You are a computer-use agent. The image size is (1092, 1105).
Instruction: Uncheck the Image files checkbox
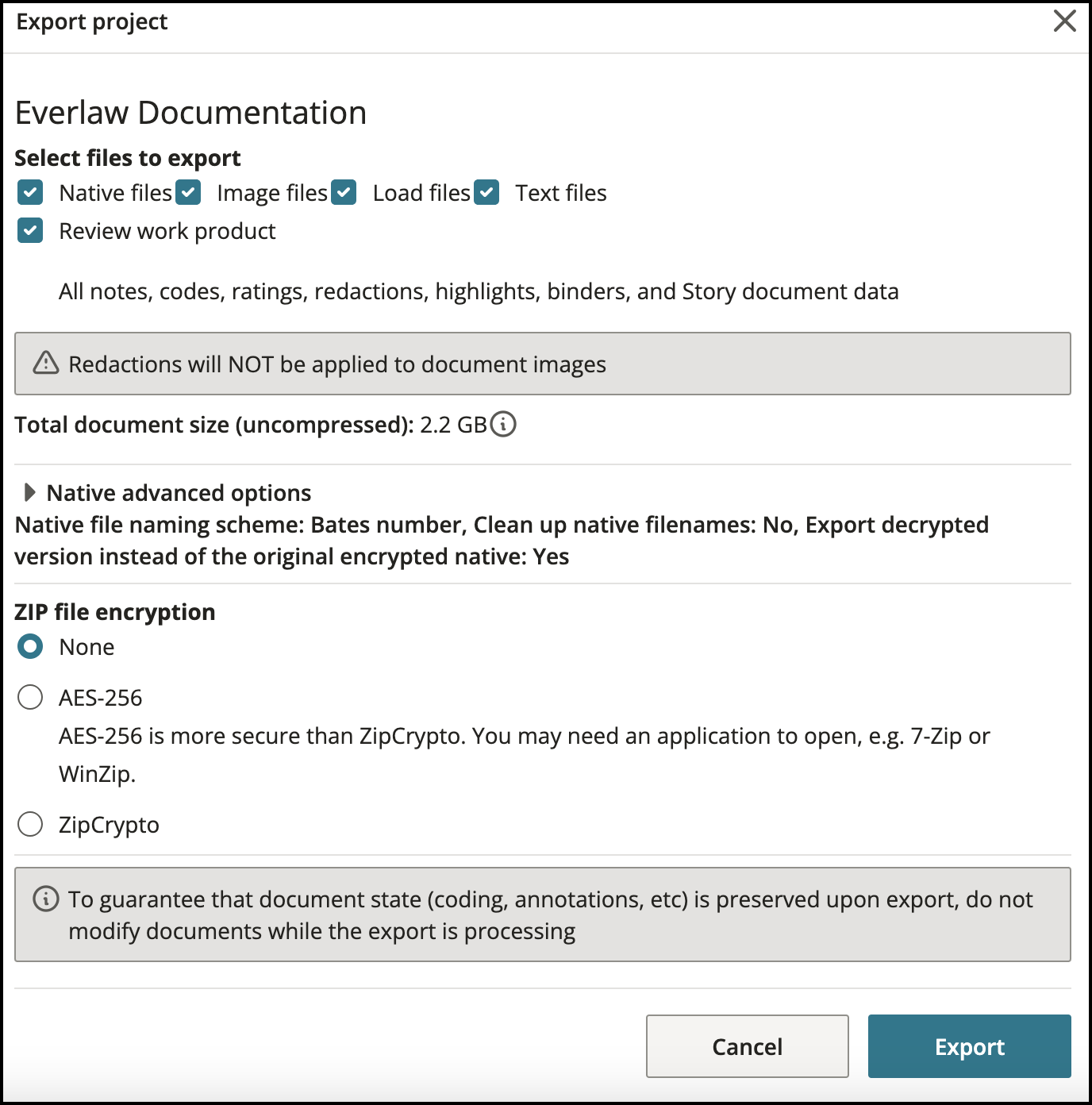pos(188,193)
